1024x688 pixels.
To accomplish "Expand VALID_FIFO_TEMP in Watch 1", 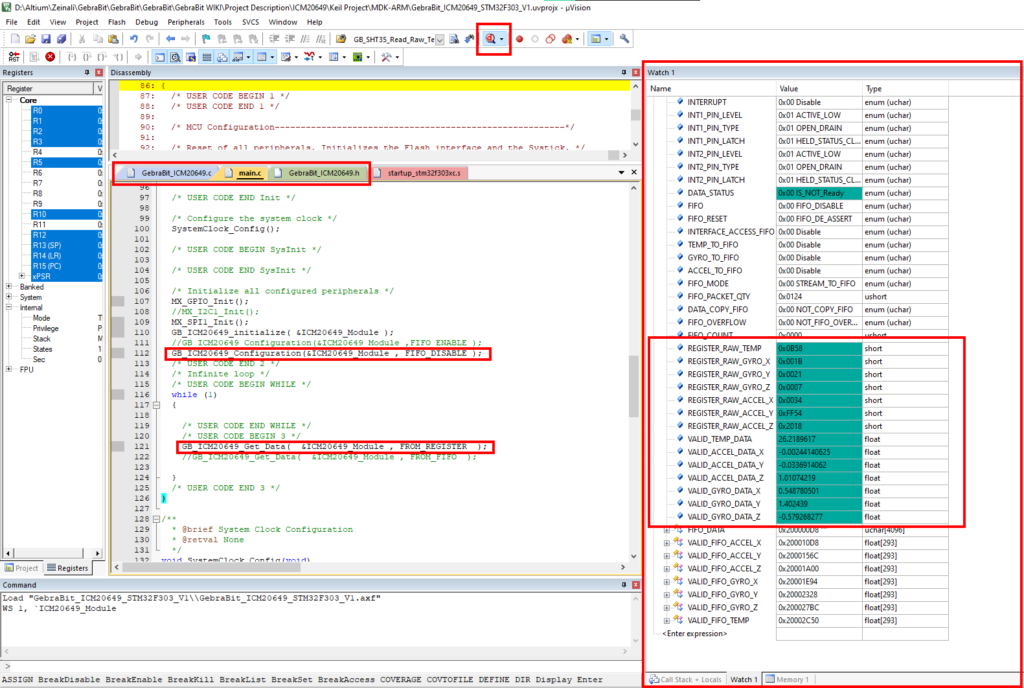I will (x=666, y=620).
